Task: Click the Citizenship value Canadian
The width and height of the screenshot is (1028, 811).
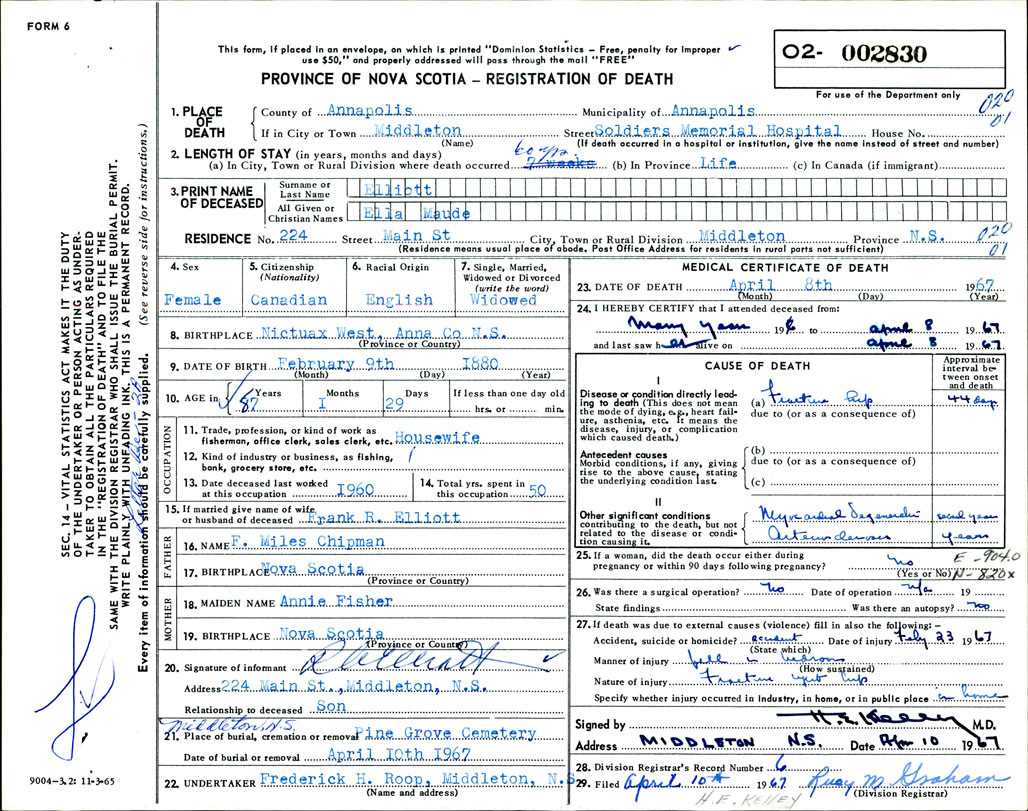Action: click(288, 300)
